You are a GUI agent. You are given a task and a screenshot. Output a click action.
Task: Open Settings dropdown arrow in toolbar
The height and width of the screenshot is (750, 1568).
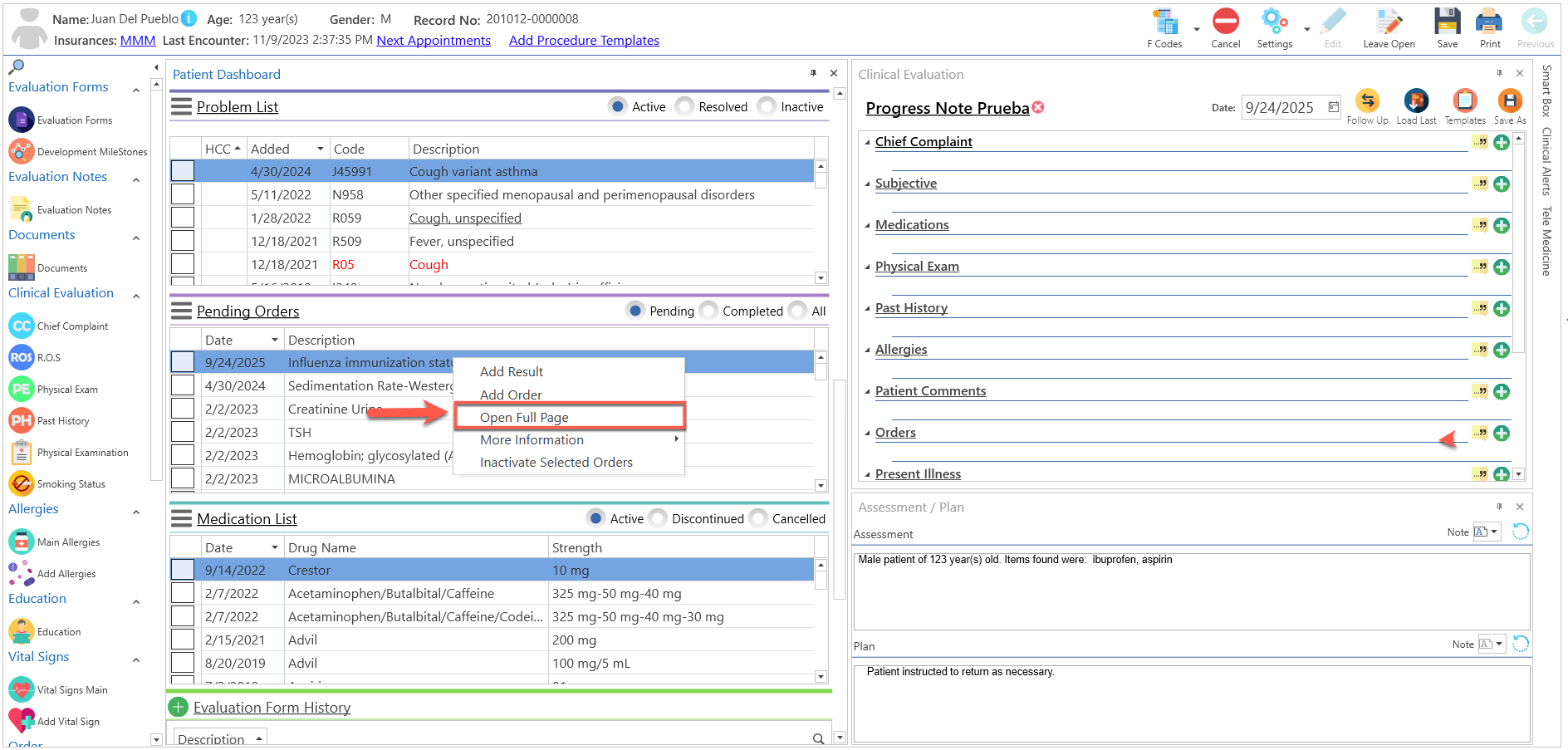[1306, 29]
